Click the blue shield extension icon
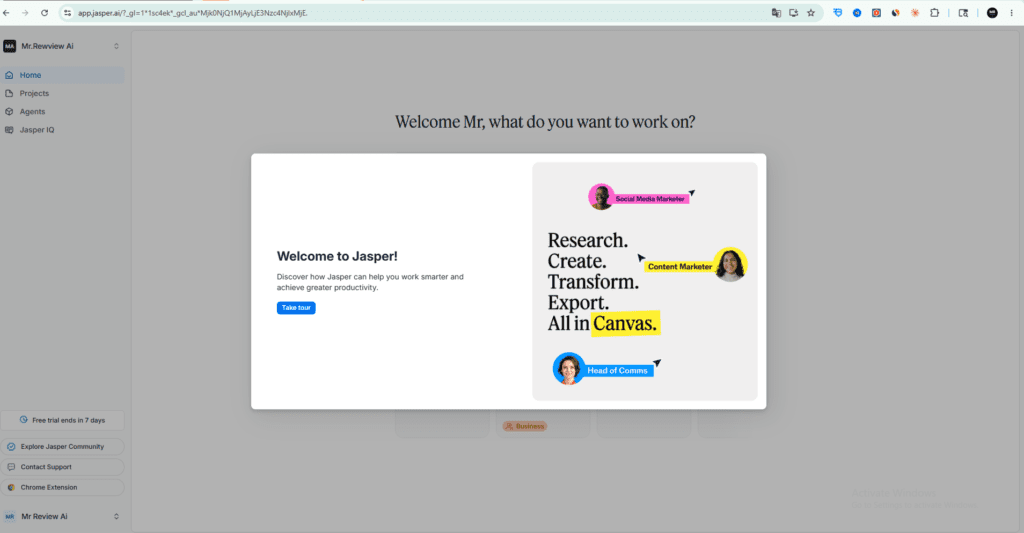The height and width of the screenshot is (533, 1024). point(838,12)
